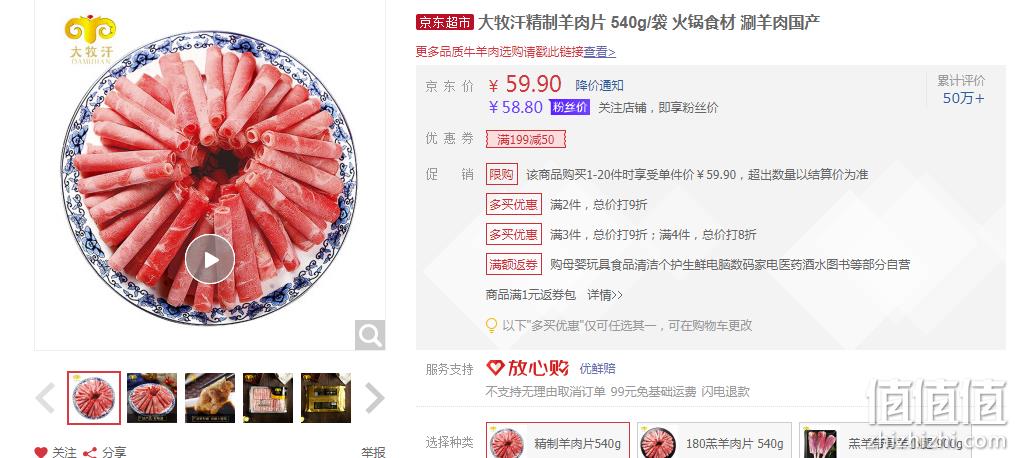Click 举报 report link
The height and width of the screenshot is (458, 1016).
pyautogui.click(x=374, y=452)
